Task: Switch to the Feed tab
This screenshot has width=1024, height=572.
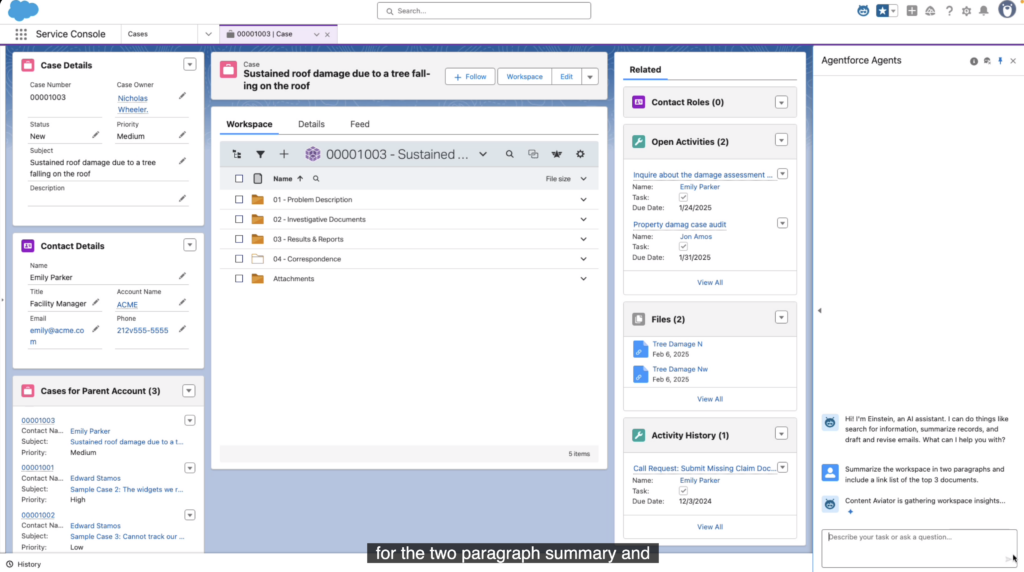Action: tap(359, 124)
